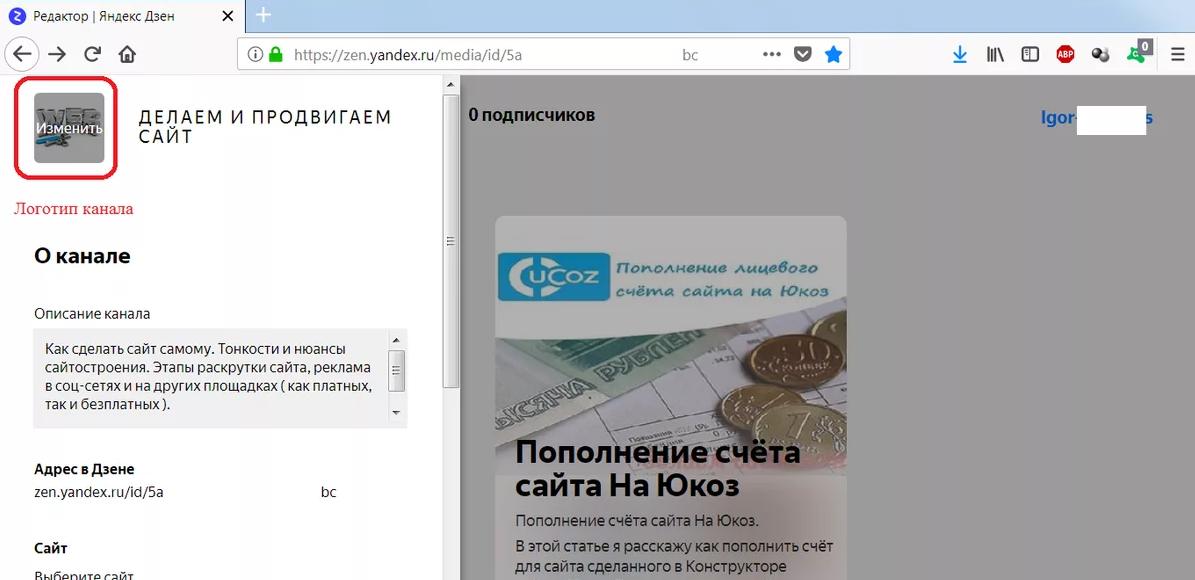Click the Выберите сайт site selector
This screenshot has height=580, width=1195.
point(84,575)
